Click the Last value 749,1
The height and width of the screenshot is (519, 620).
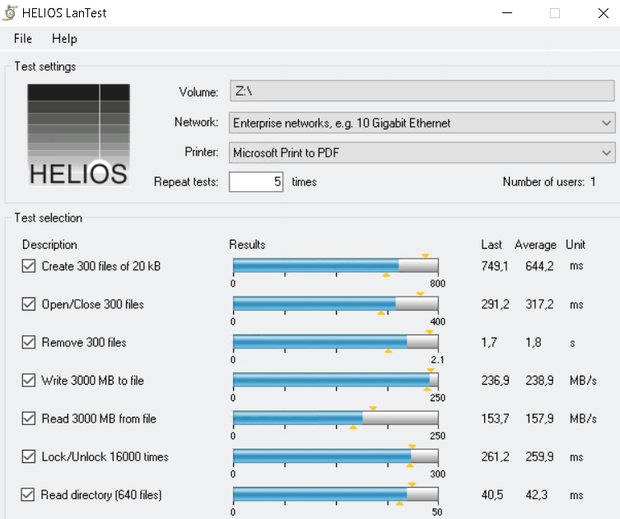pos(495,266)
